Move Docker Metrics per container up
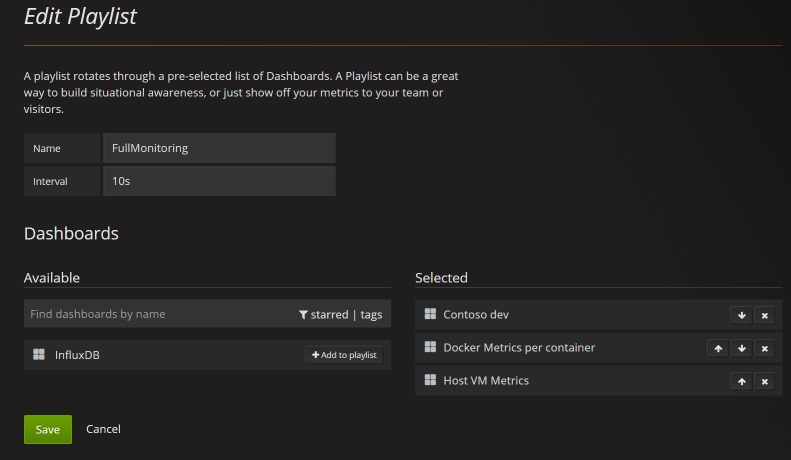This screenshot has height=460, width=791. click(717, 348)
